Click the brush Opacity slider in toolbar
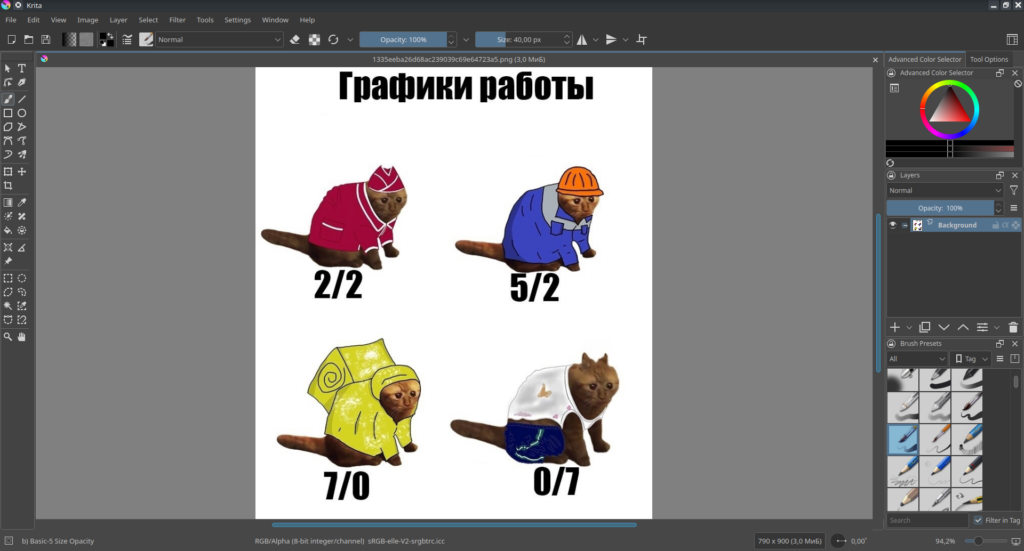This screenshot has height=551, width=1024. coord(403,40)
